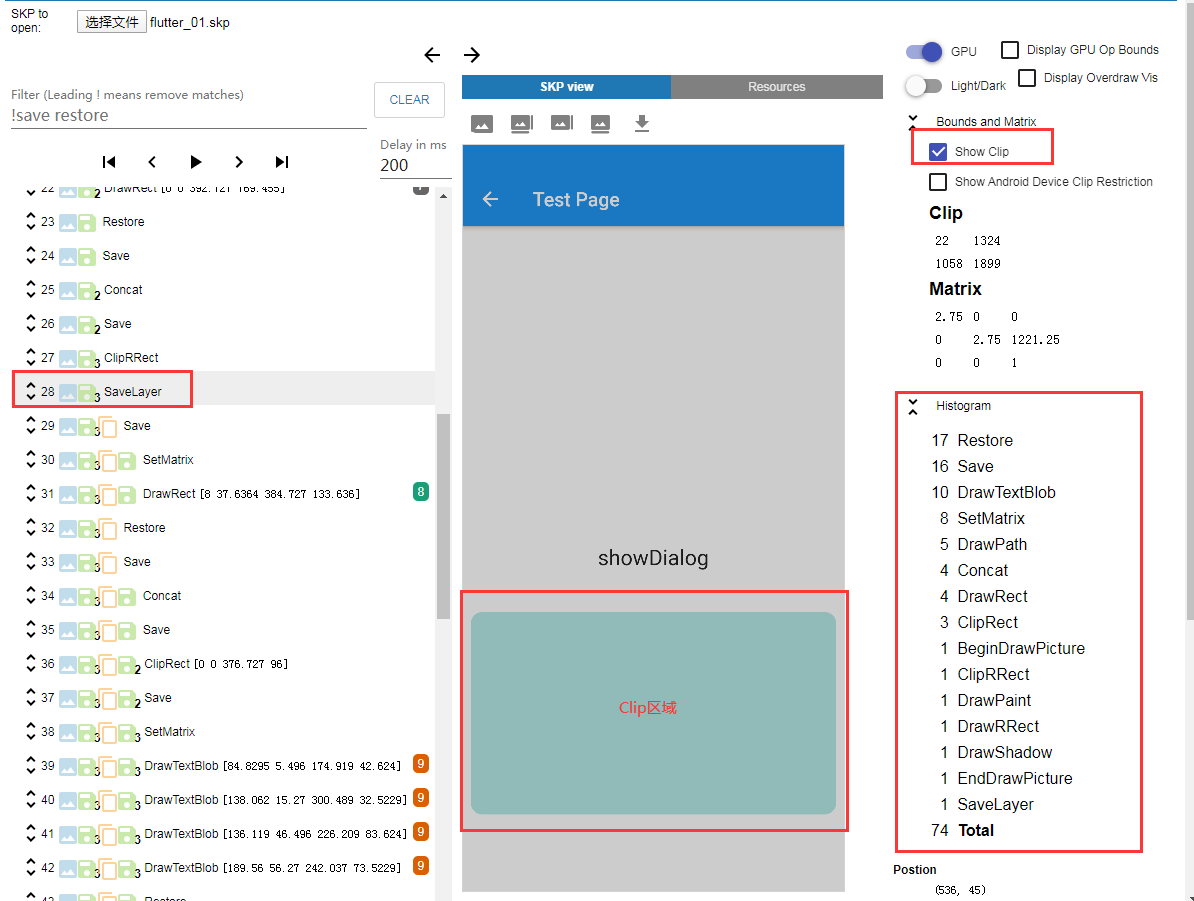Screen dimensions: 1194x901
Task: Expand details of row 28 SaveLayer
Action: coord(30,391)
